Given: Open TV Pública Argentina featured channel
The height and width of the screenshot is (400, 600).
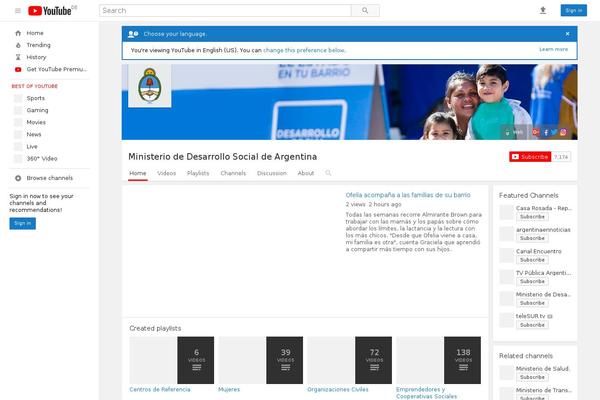Looking at the screenshot, I should pyautogui.click(x=543, y=273).
